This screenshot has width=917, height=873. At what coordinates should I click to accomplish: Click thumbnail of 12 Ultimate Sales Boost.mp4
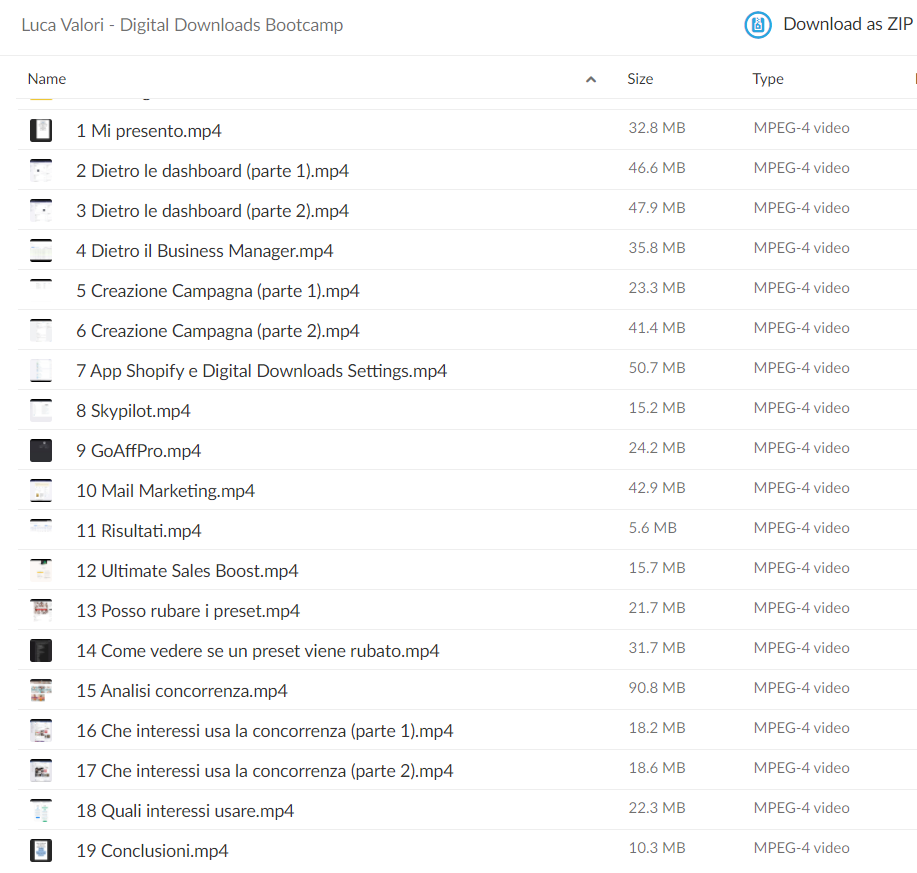(41, 570)
